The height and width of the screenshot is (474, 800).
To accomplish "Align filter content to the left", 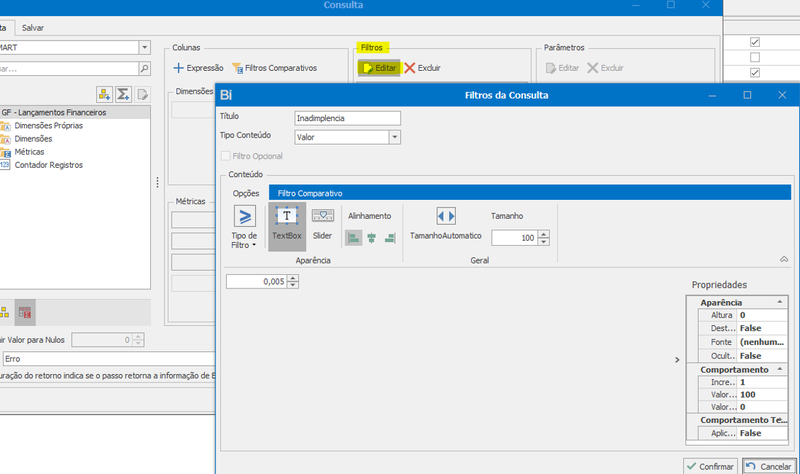I will [x=354, y=238].
